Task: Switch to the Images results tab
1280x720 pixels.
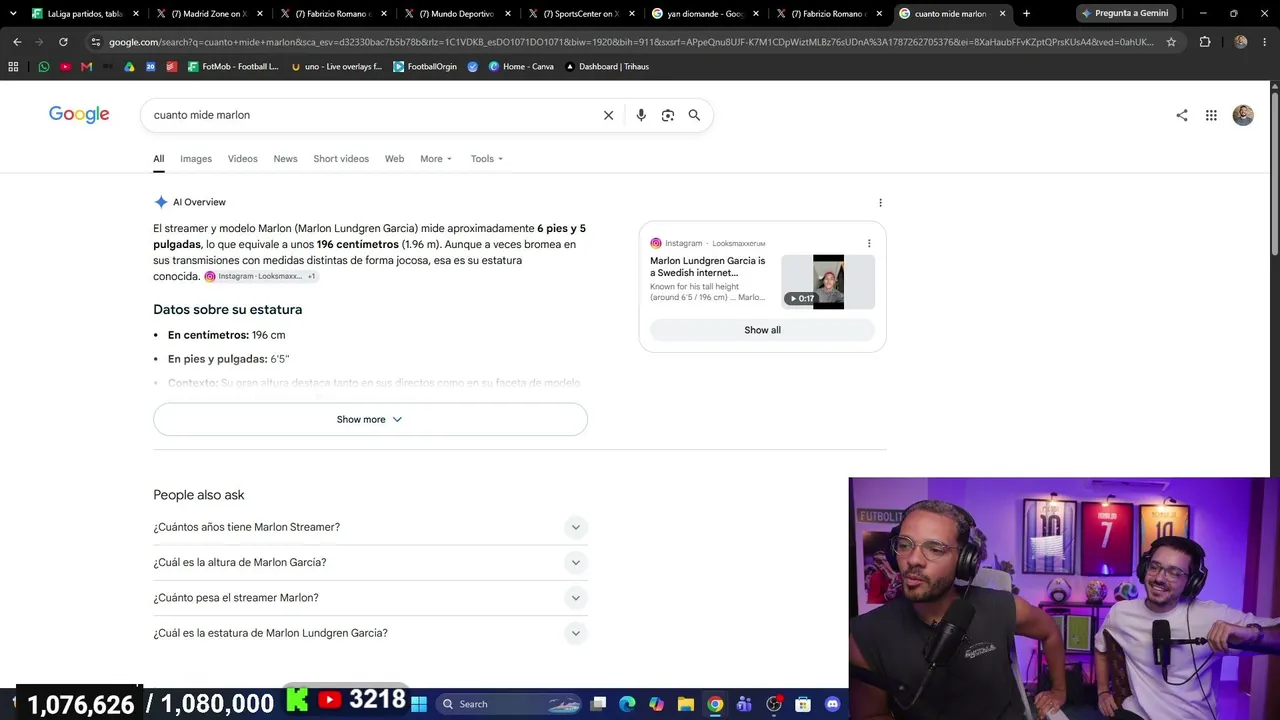Action: pyautogui.click(x=196, y=159)
